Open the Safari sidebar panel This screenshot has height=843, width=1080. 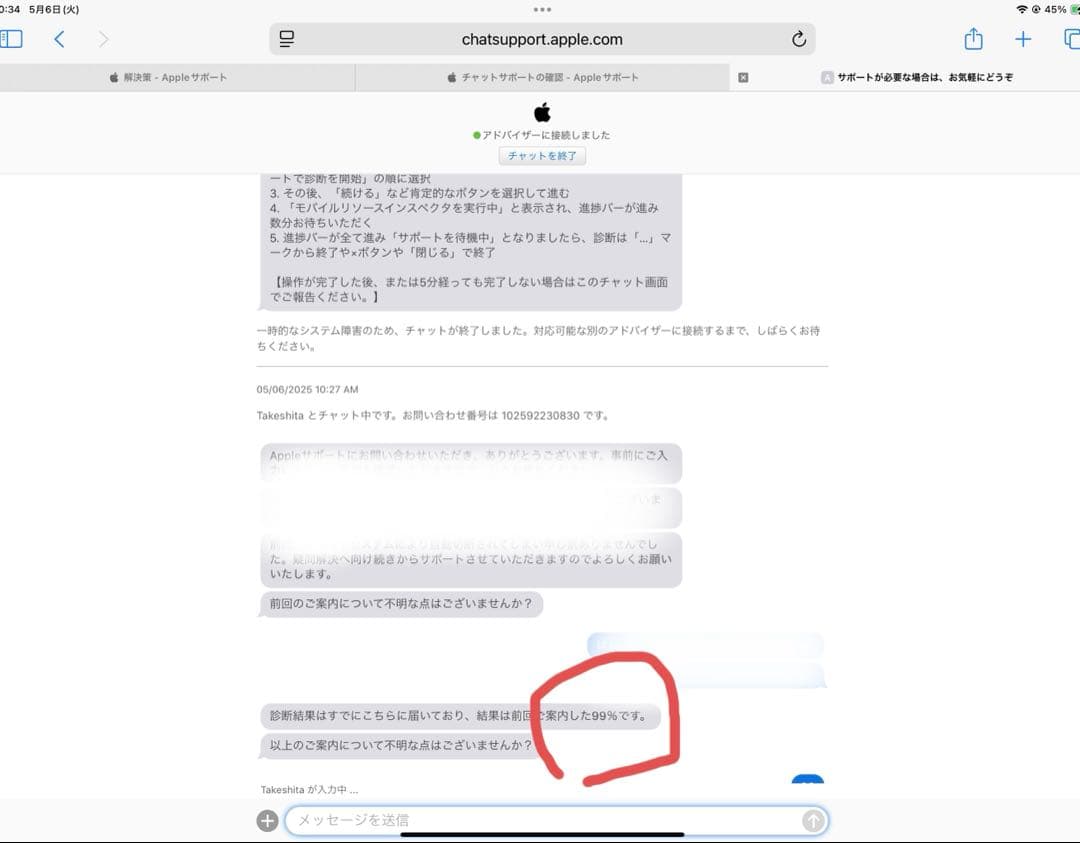(x=10, y=39)
